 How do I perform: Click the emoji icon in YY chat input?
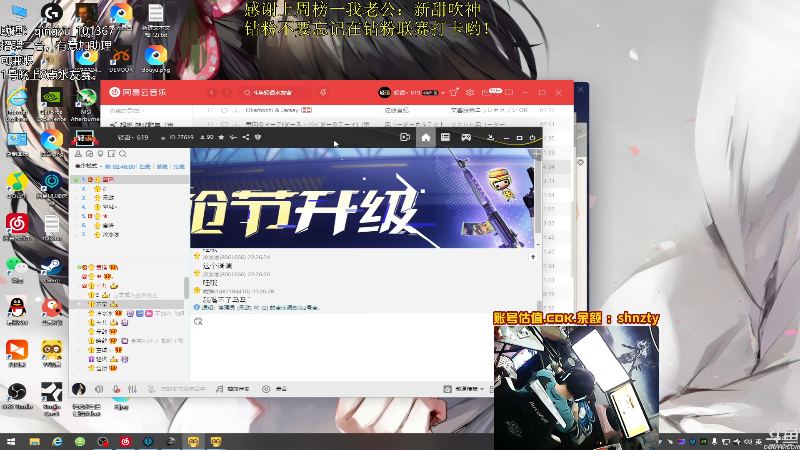(198, 321)
